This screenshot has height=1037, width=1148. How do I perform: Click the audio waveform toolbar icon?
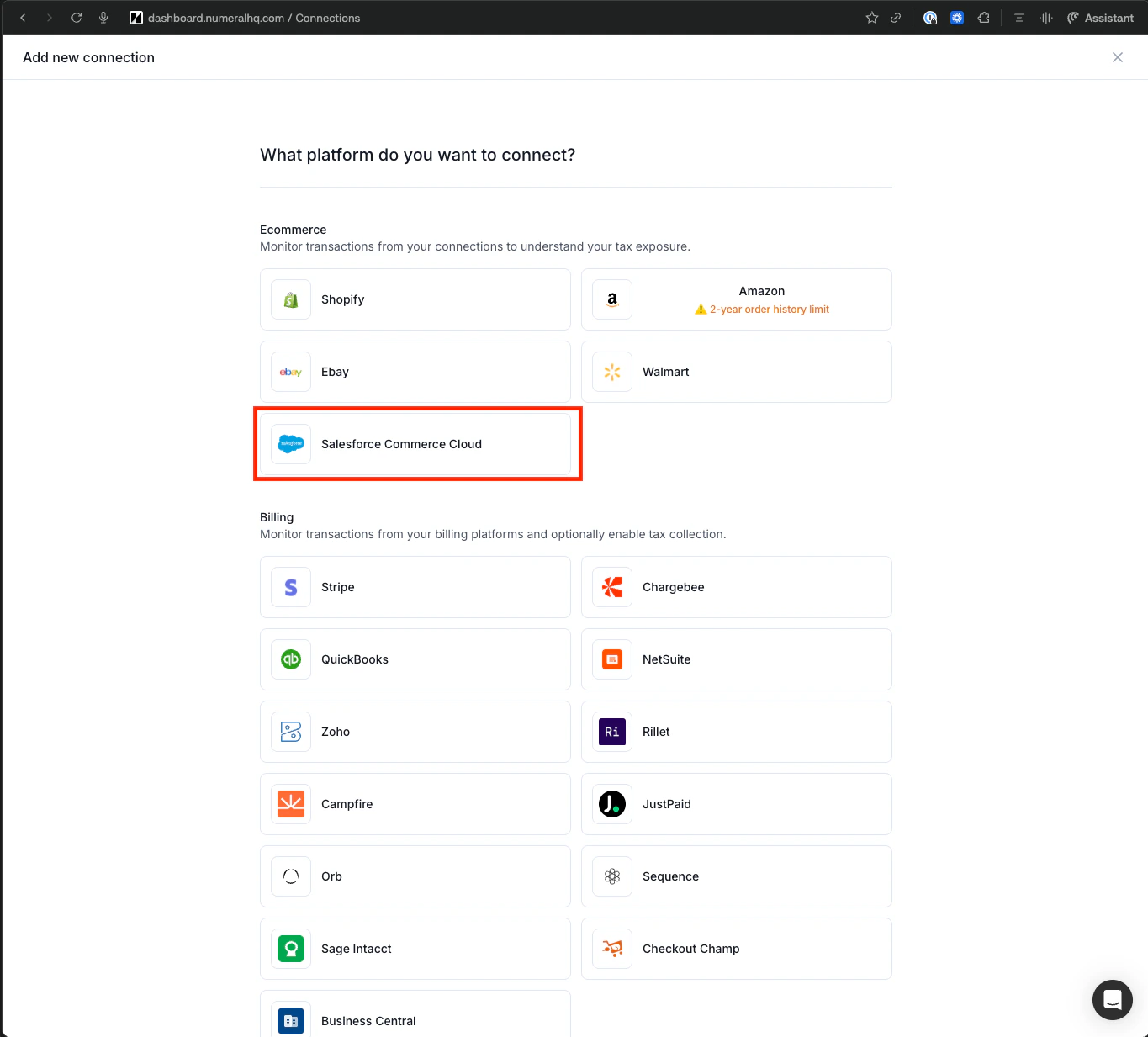tap(1046, 18)
